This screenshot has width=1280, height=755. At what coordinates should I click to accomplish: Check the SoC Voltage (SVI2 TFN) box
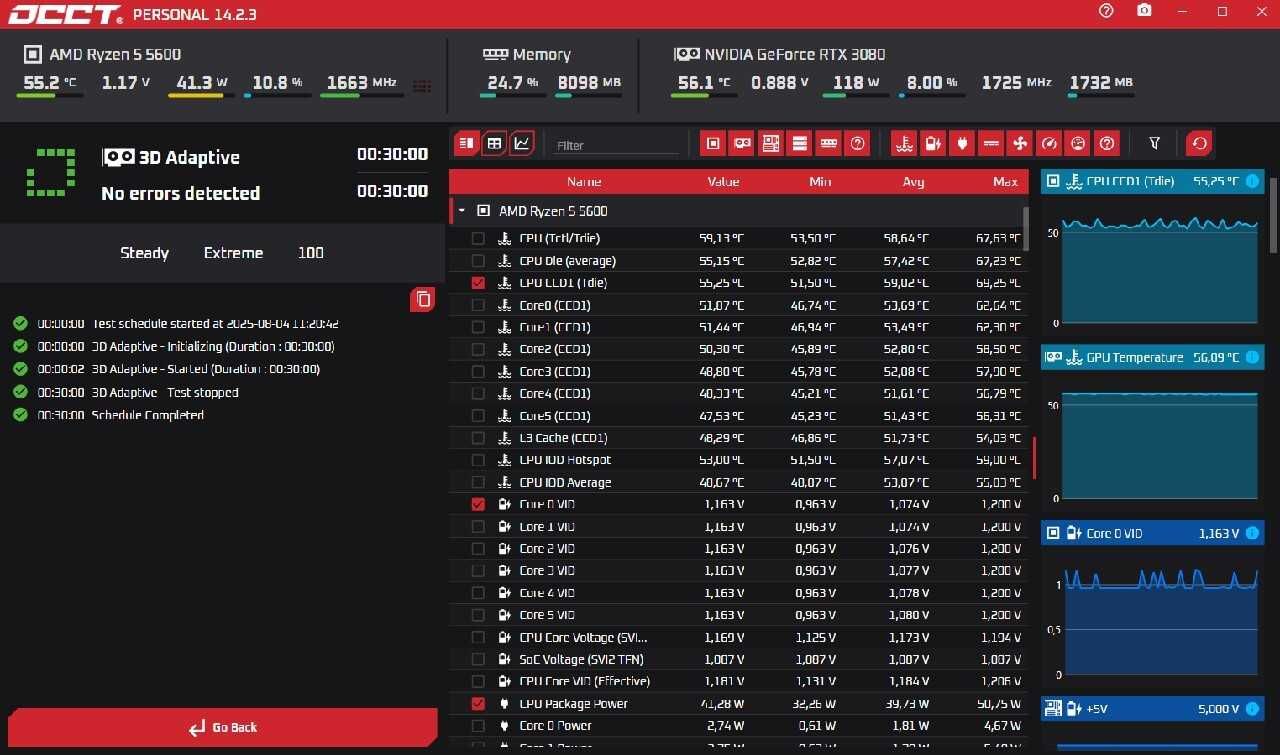478,659
